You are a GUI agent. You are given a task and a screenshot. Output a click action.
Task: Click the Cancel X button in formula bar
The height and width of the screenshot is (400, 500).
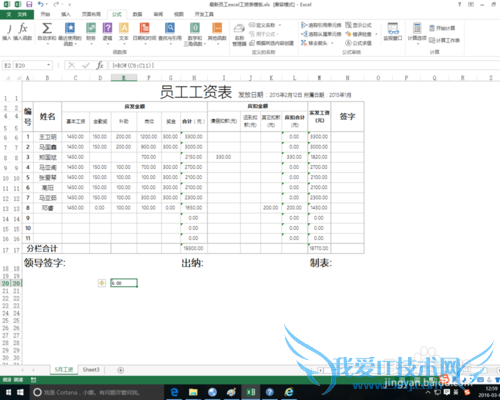(x=71, y=65)
